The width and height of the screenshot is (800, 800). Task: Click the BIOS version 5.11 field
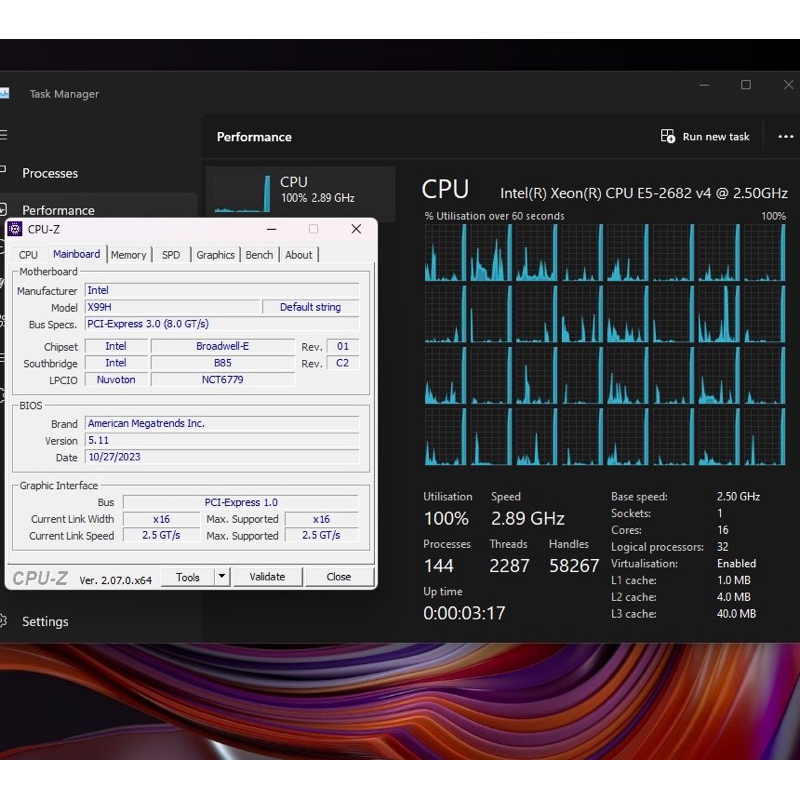pyautogui.click(x=221, y=440)
